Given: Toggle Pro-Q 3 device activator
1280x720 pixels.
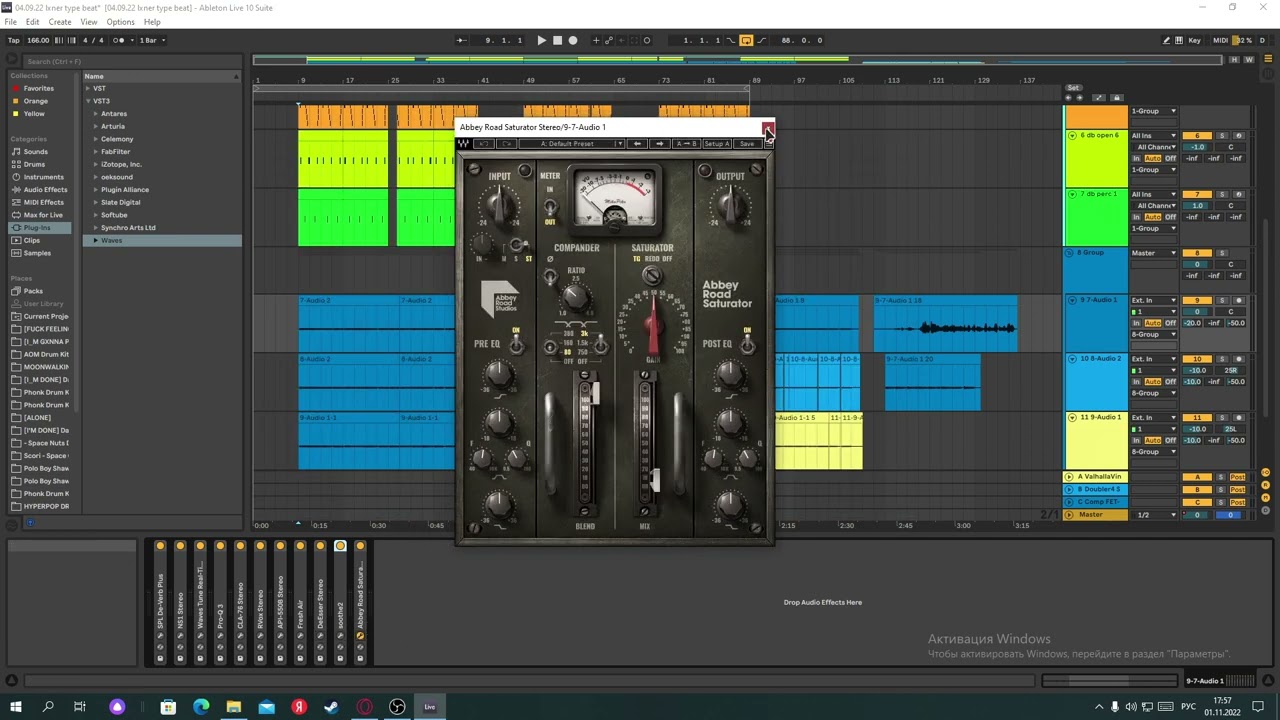Looking at the screenshot, I should tap(220, 546).
